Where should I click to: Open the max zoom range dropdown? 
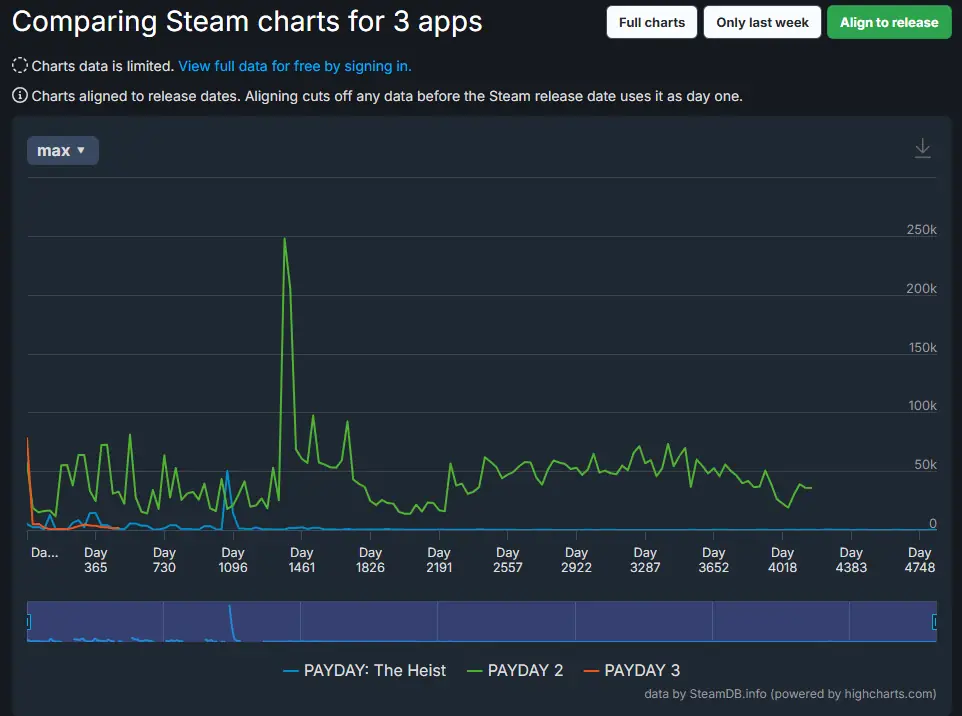point(62,150)
